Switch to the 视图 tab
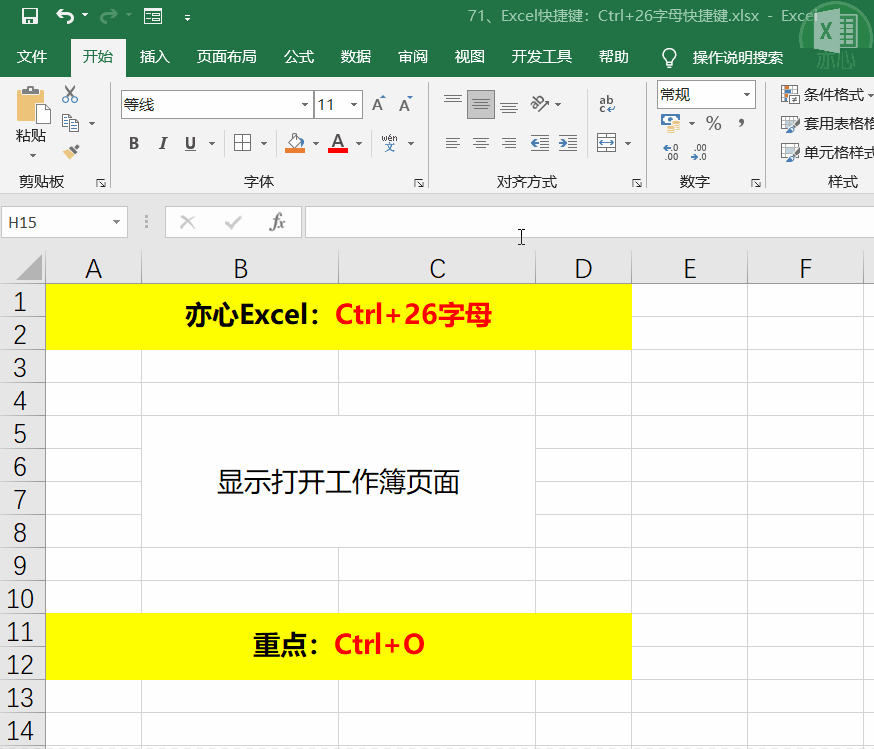Viewport: 874px width, 749px height. pos(469,57)
